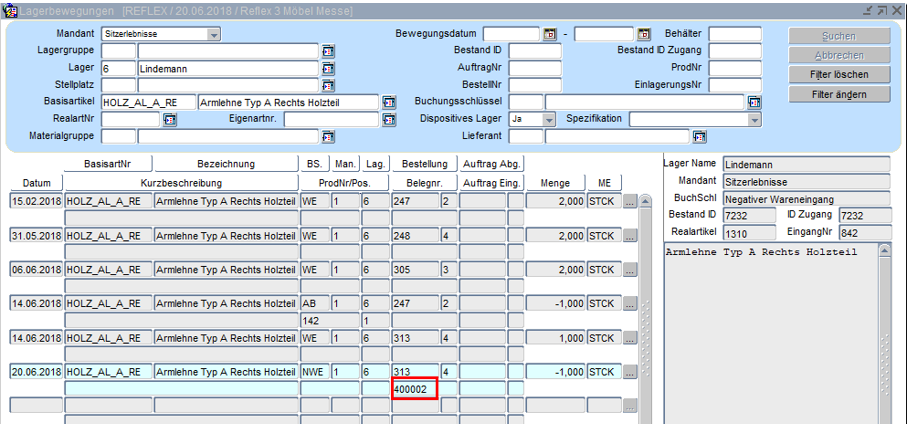Viewport: 911px width, 424px height.
Task: Open the lookup icon beside Lager Lindemann
Action: pyautogui.click(x=327, y=68)
